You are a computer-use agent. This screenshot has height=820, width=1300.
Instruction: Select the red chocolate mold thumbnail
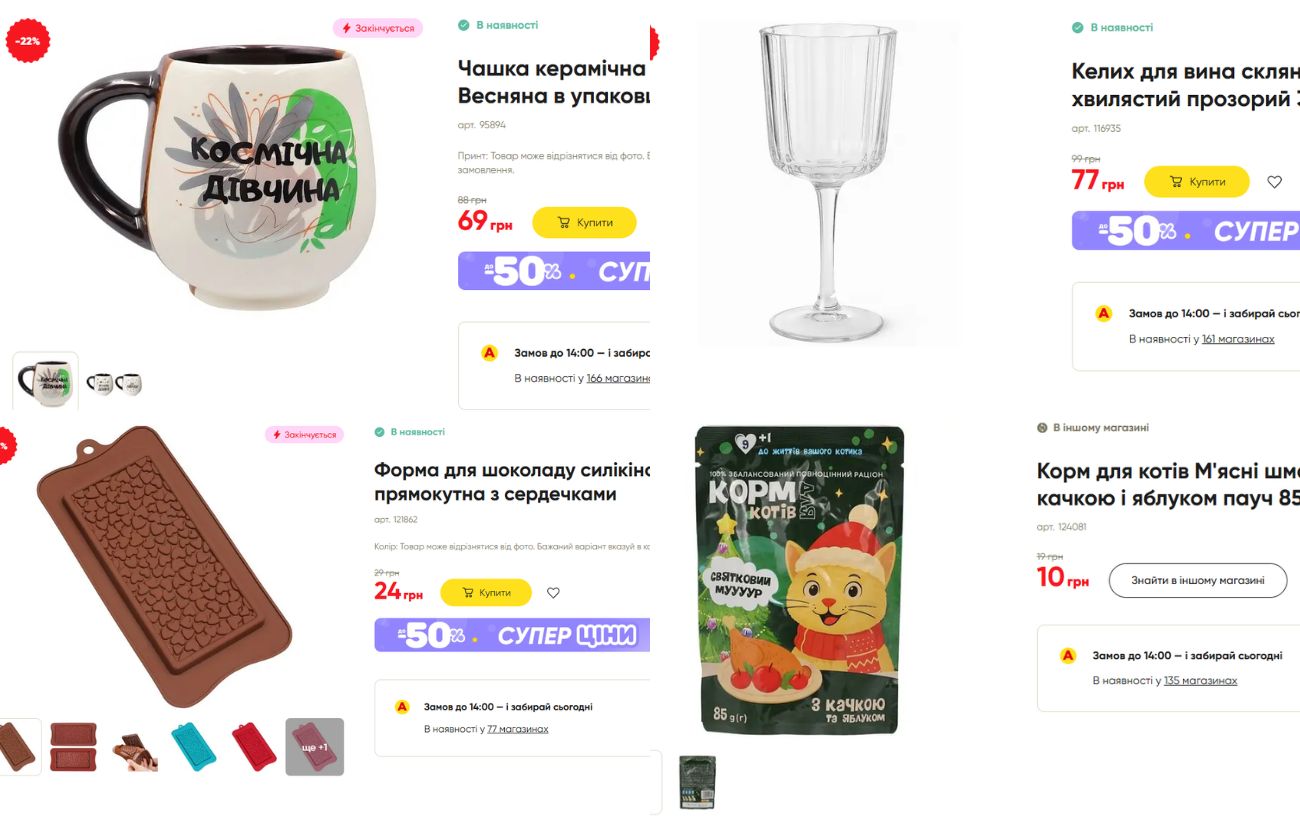pyautogui.click(x=254, y=747)
